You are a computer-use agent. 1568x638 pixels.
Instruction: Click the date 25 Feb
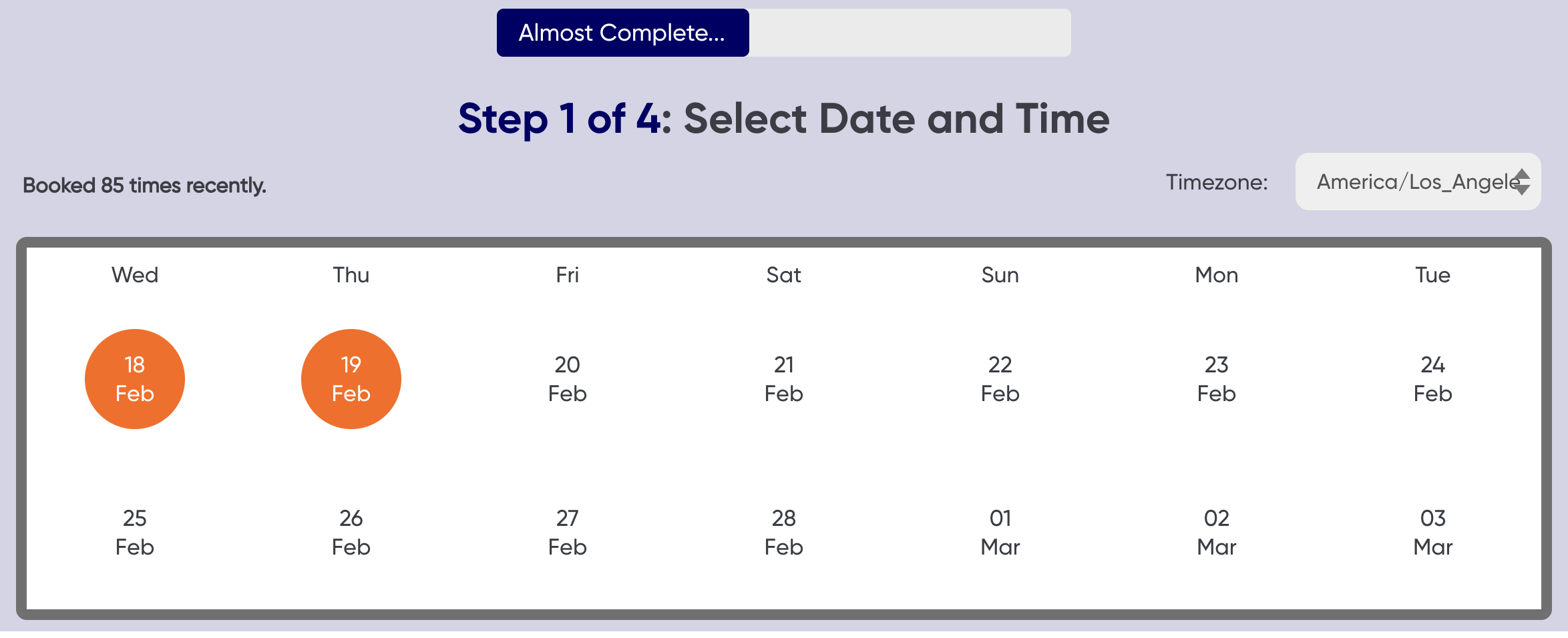pyautogui.click(x=134, y=532)
